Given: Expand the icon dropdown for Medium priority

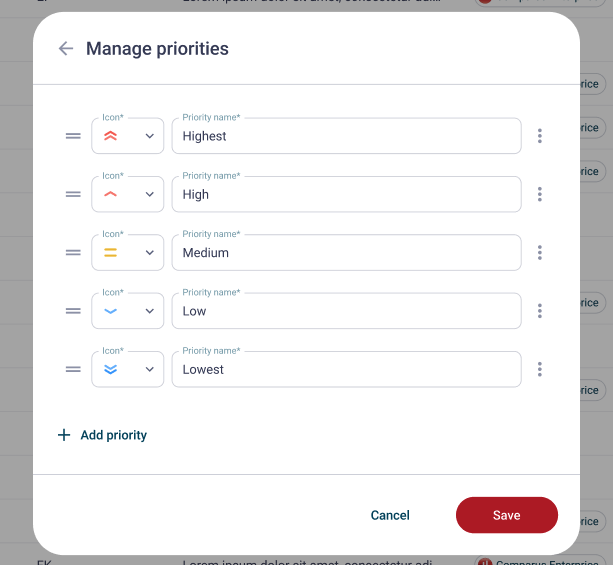Looking at the screenshot, I should 127,253.
